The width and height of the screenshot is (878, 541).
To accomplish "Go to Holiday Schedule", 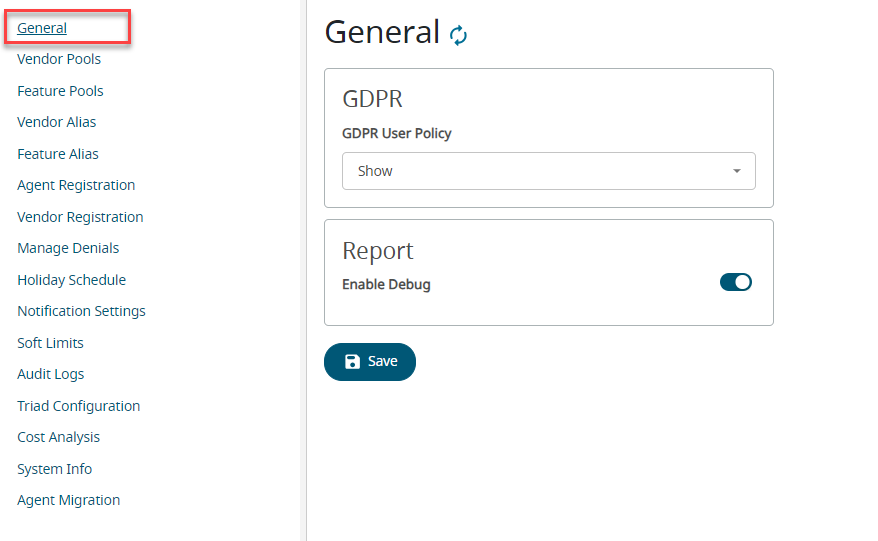I will click(x=71, y=280).
